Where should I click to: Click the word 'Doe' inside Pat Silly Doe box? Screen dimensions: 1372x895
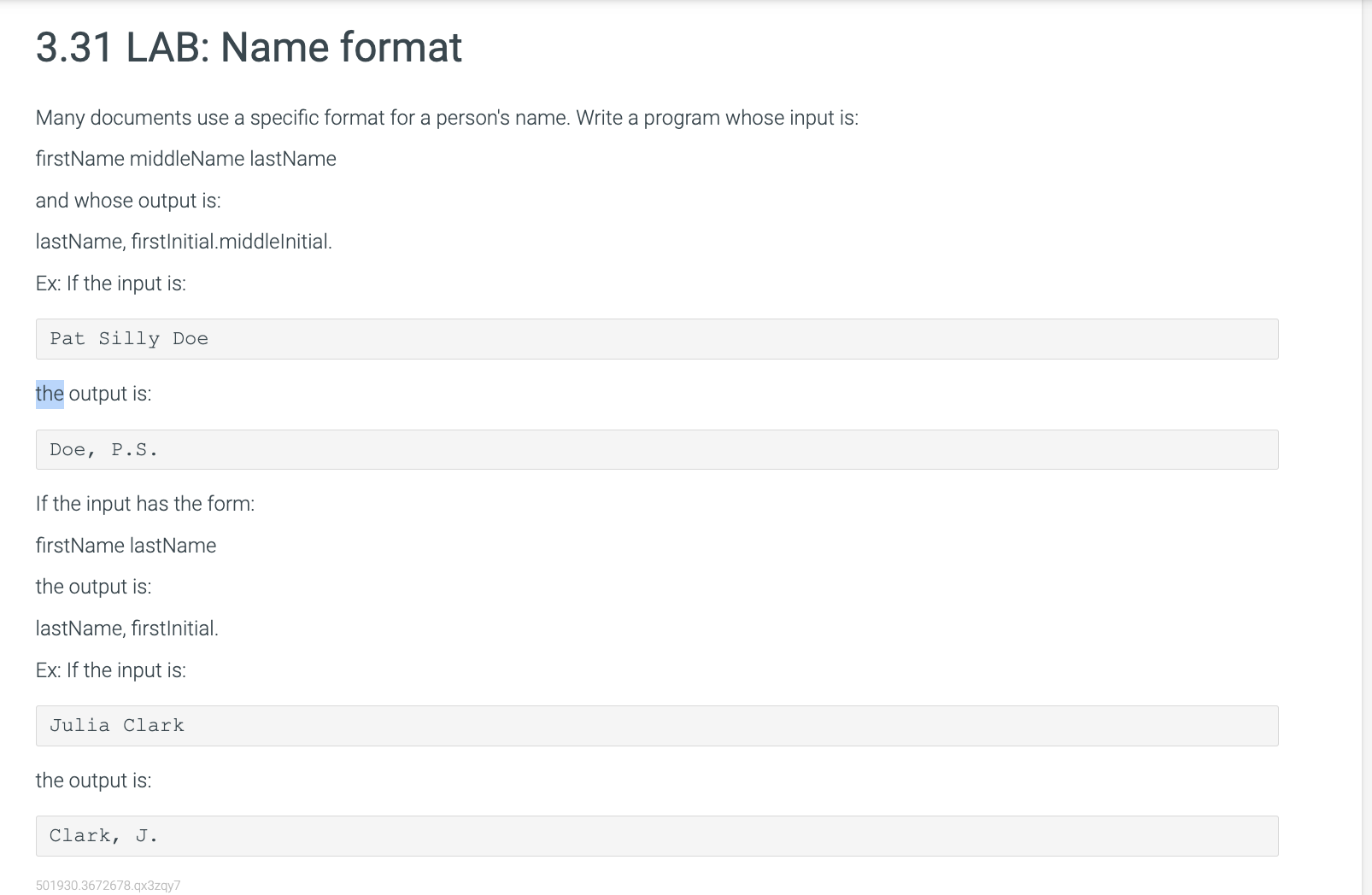(190, 338)
